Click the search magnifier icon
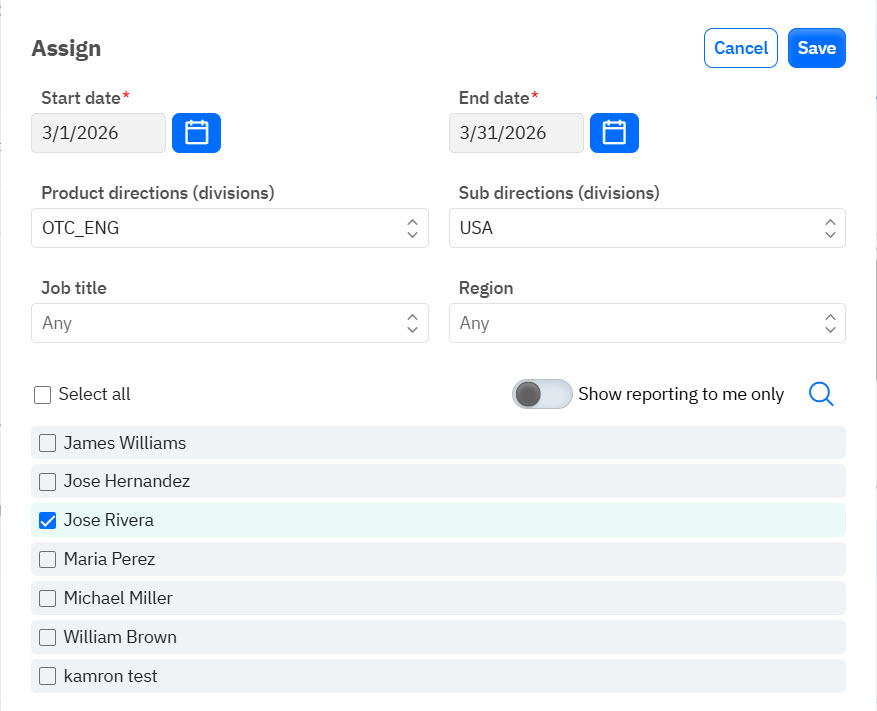 821,394
